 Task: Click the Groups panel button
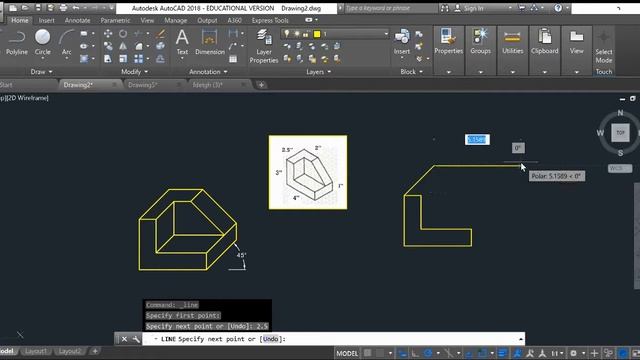[x=480, y=42]
